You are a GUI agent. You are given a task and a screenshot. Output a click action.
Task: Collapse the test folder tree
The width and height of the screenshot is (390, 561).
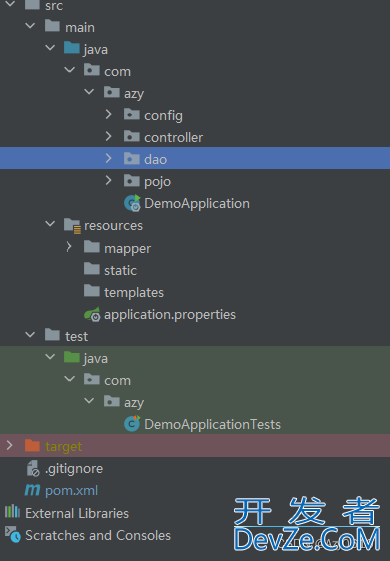30,335
